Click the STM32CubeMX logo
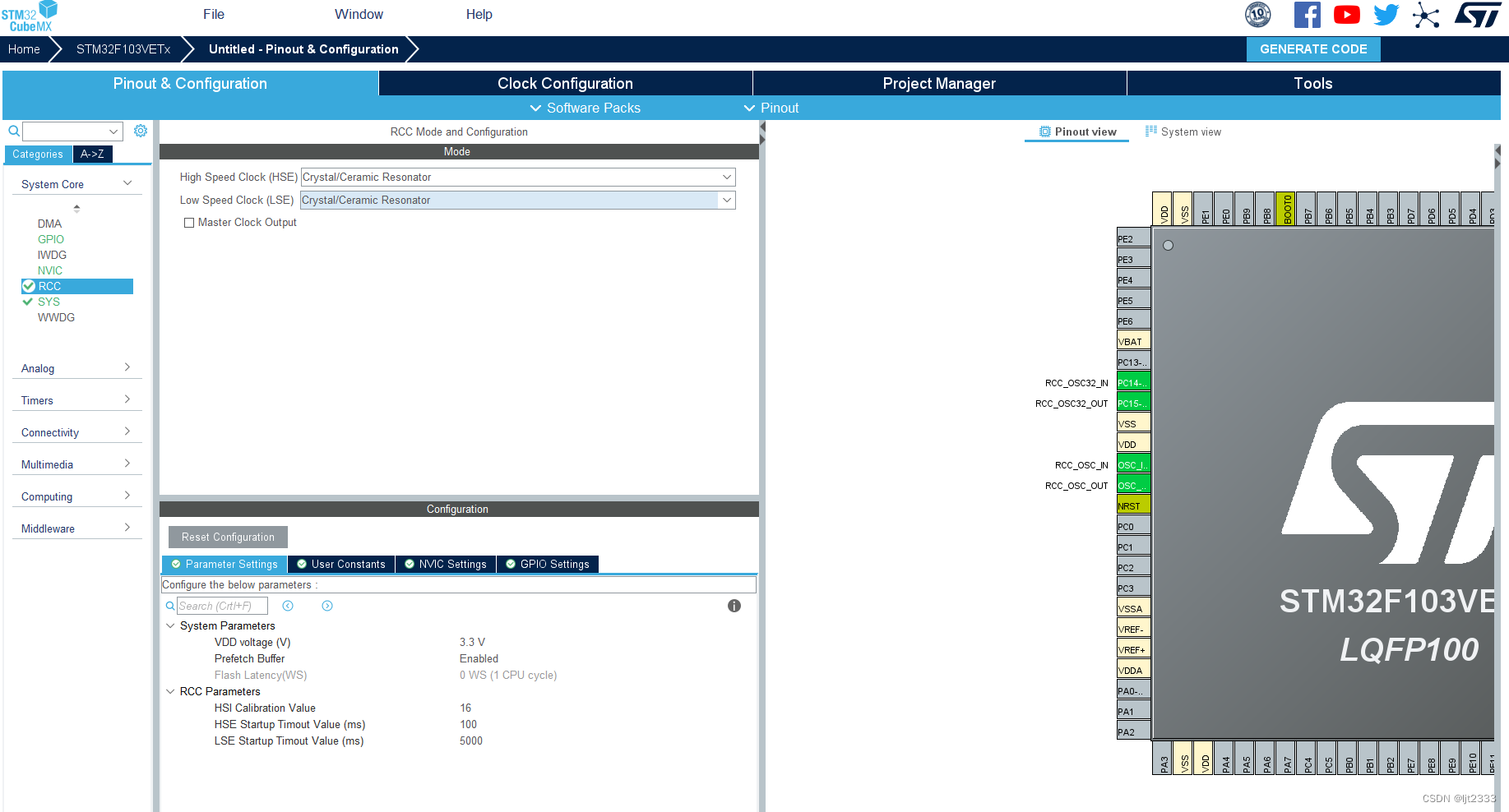The width and height of the screenshot is (1509, 812). point(30,16)
